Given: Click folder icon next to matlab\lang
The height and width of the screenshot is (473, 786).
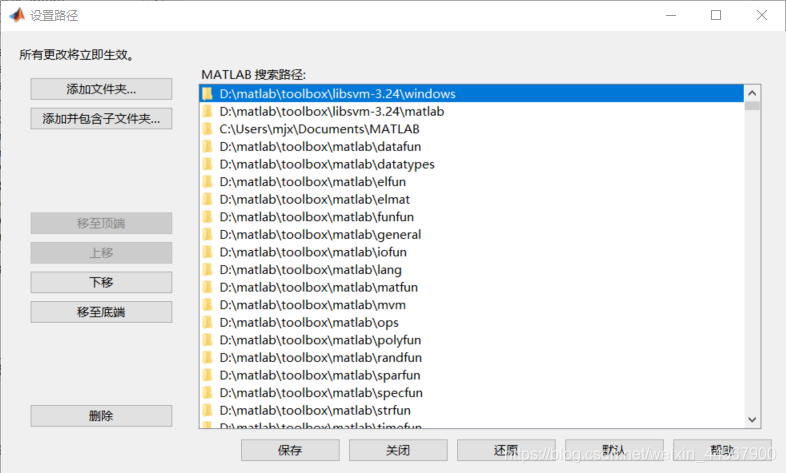Looking at the screenshot, I should pos(208,270).
